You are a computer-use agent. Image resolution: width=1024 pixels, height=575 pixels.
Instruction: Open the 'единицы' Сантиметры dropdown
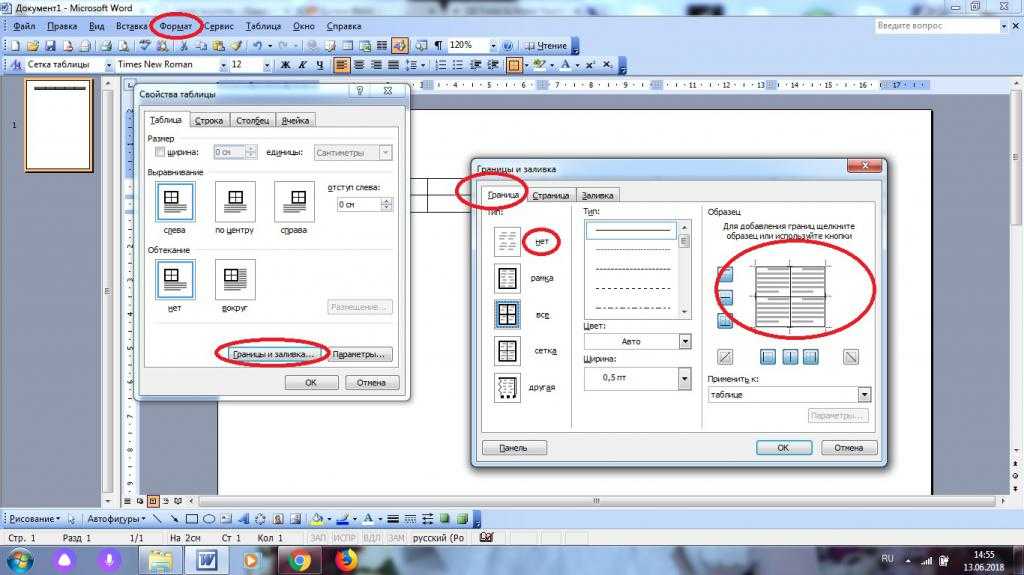(x=385, y=152)
